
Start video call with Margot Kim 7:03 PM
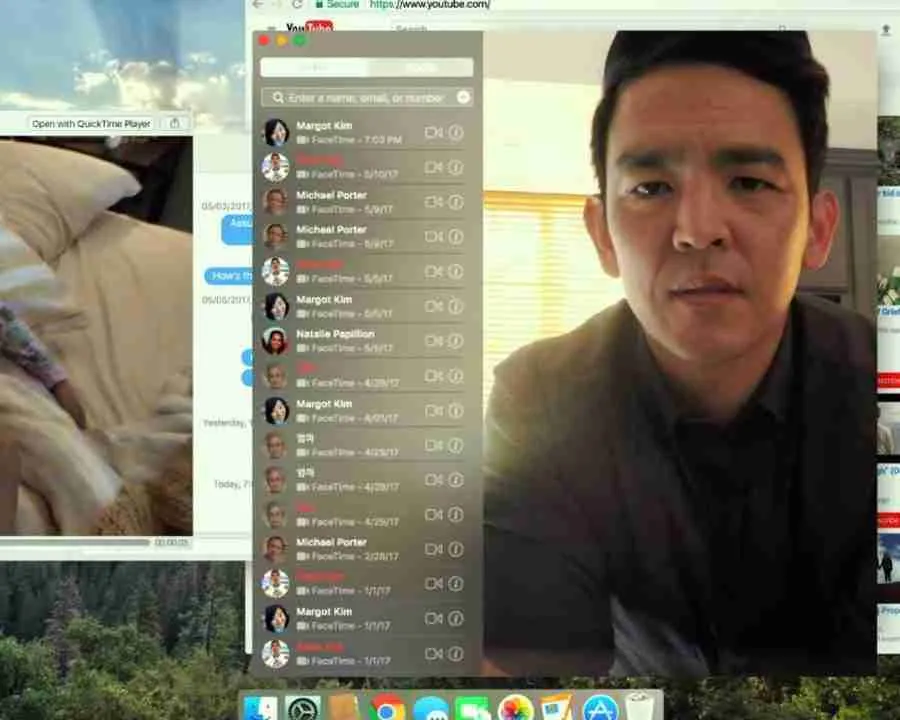click(433, 133)
